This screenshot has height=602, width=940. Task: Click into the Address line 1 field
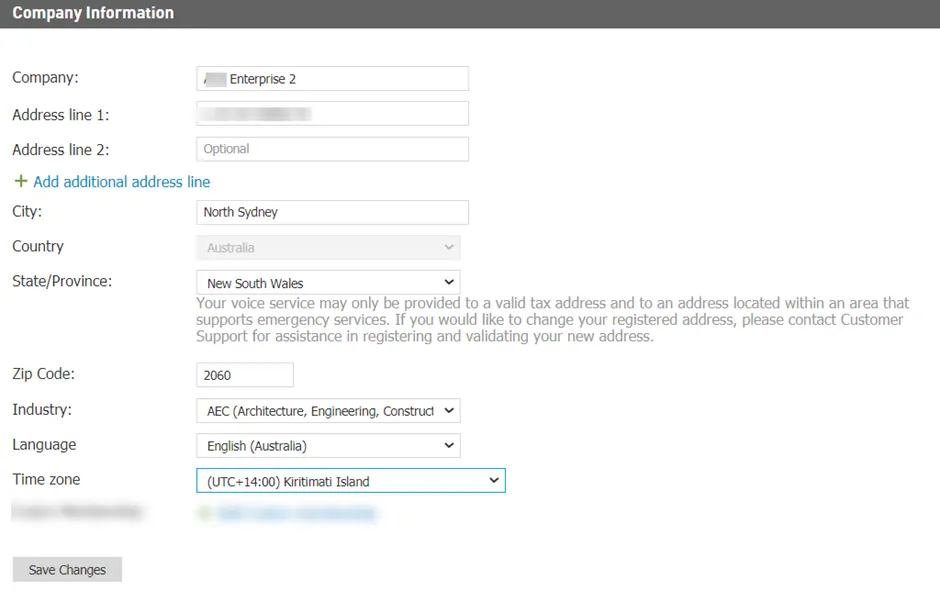[x=332, y=114]
